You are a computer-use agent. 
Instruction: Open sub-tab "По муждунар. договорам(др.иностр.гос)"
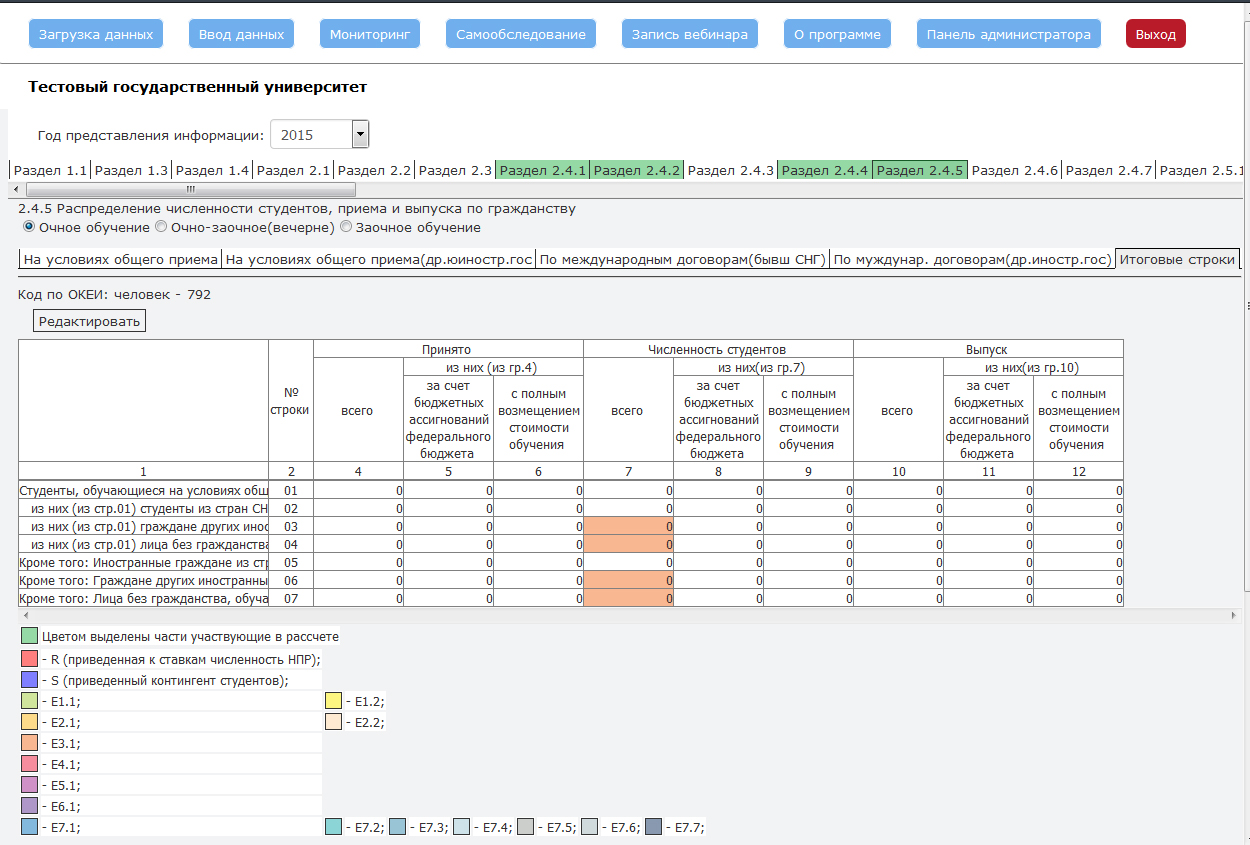click(x=972, y=260)
